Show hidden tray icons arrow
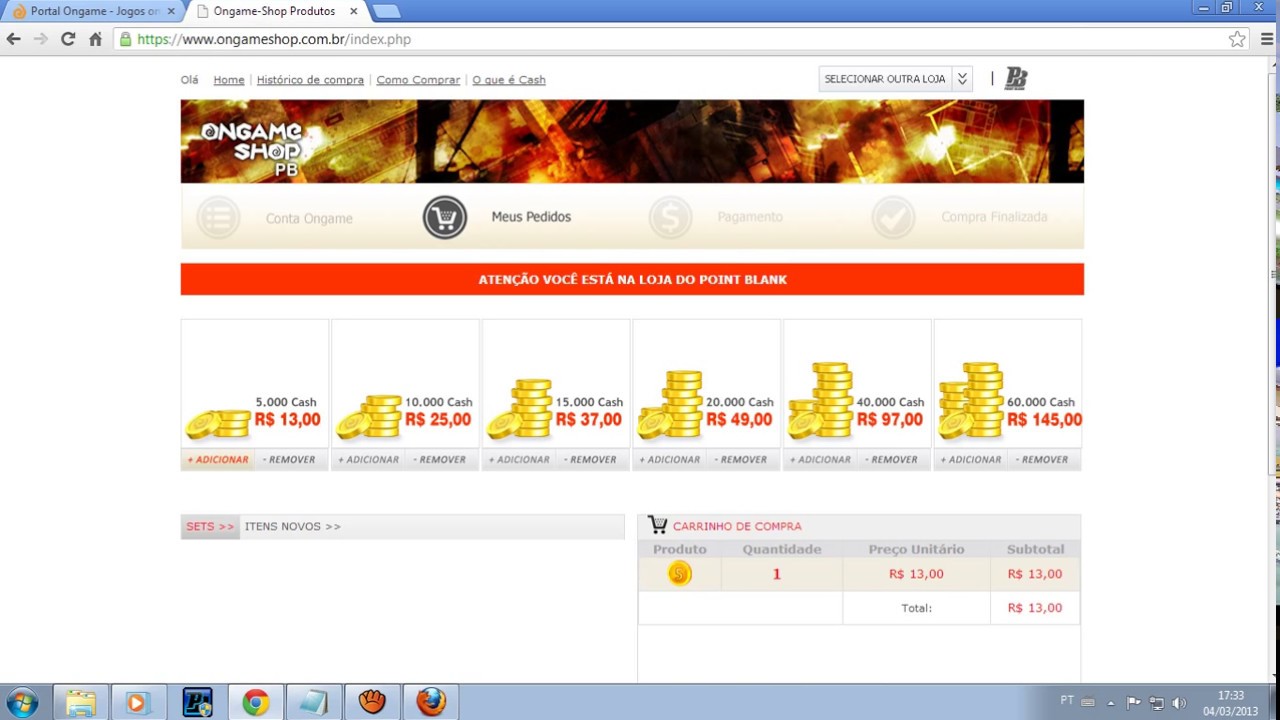This screenshot has height=720, width=1280. tap(1111, 703)
